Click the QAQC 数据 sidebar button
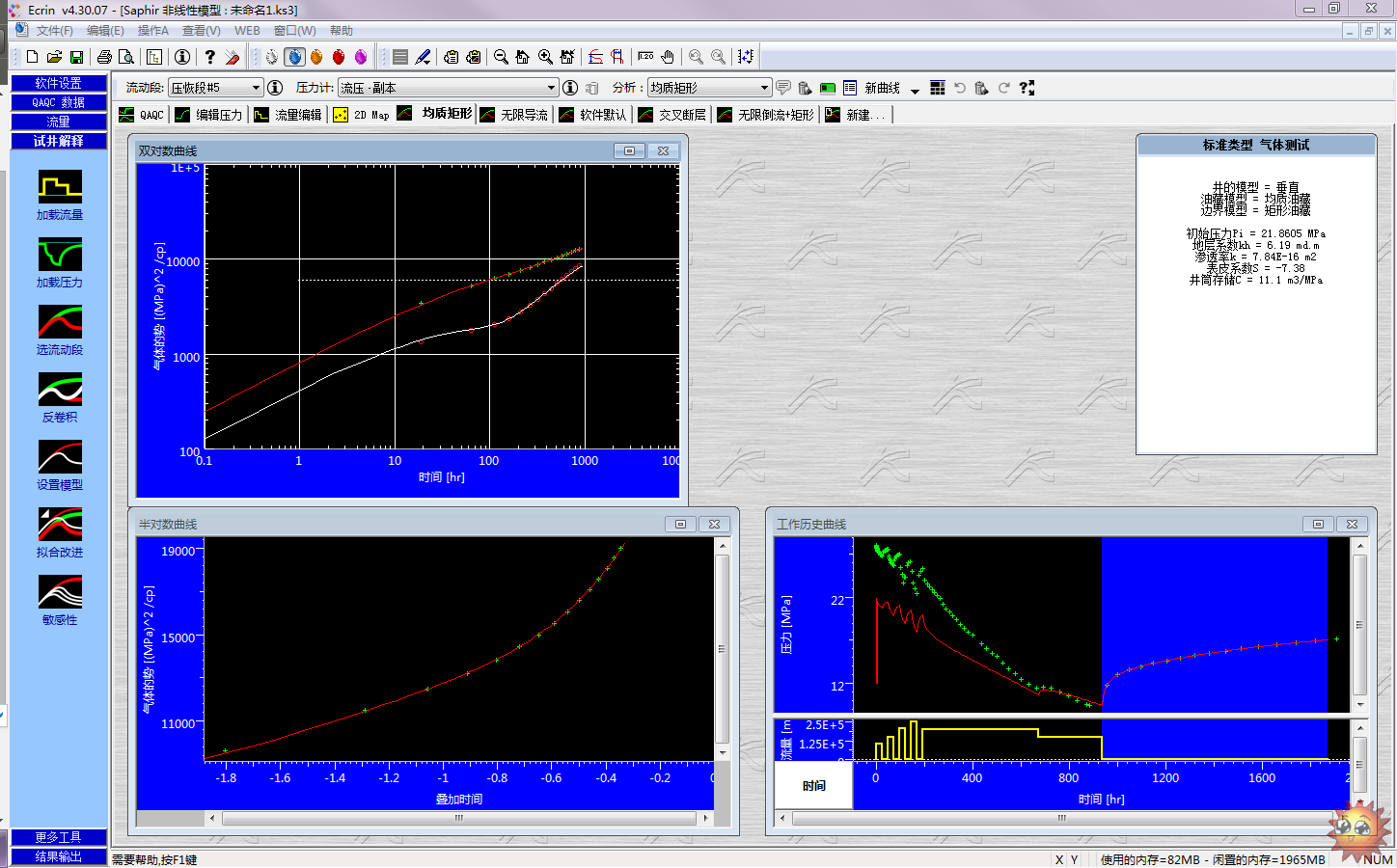 59,102
